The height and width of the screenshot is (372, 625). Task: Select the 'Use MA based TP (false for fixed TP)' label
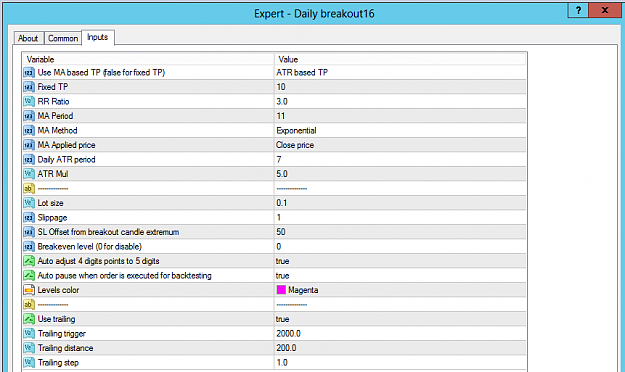[x=101, y=73]
